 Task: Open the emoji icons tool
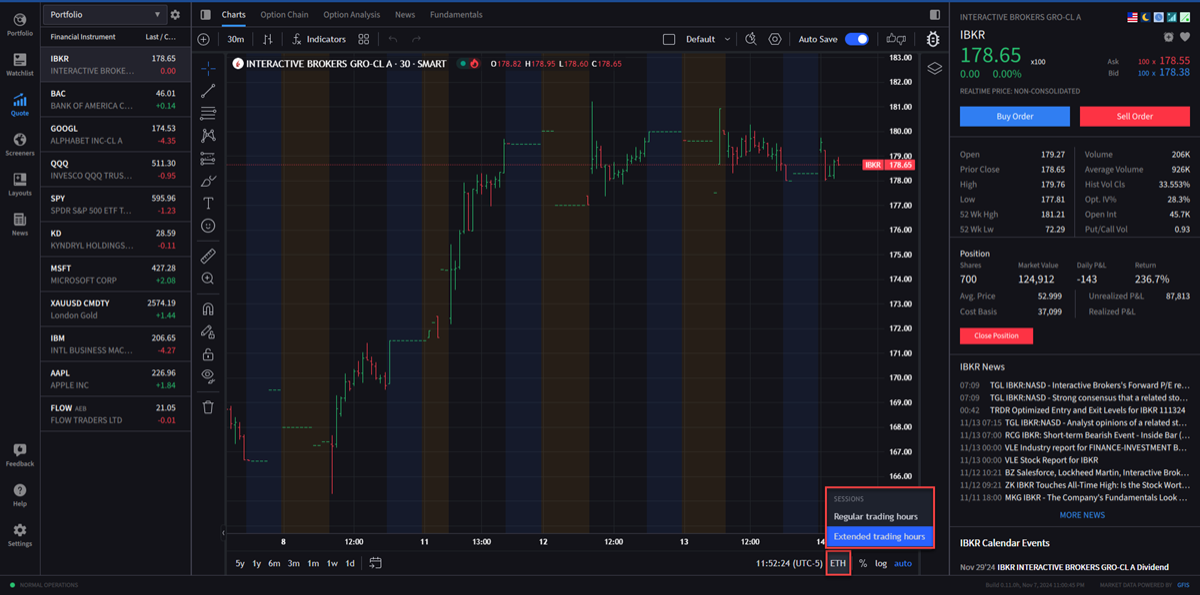(208, 226)
